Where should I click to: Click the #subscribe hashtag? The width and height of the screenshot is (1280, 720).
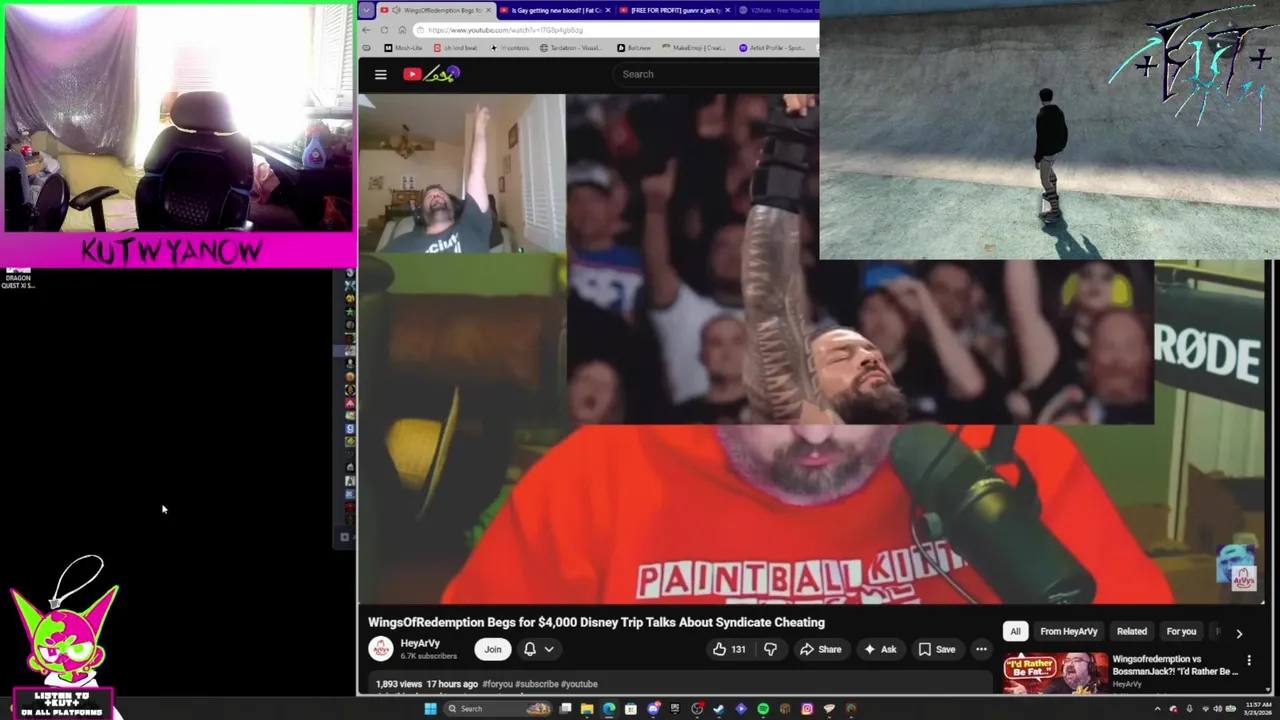click(537, 684)
